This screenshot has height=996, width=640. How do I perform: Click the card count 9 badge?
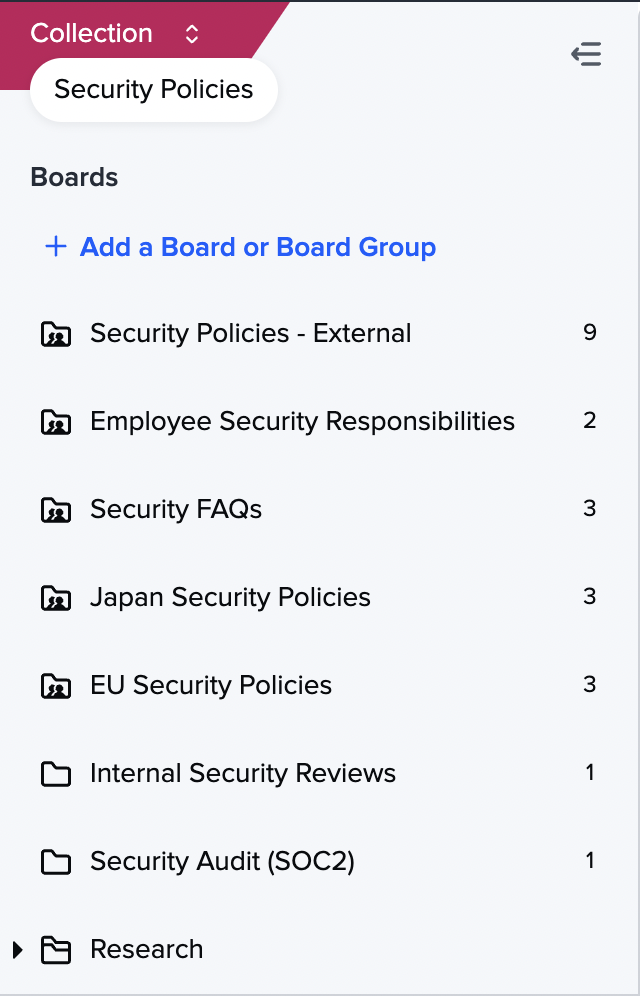point(590,332)
